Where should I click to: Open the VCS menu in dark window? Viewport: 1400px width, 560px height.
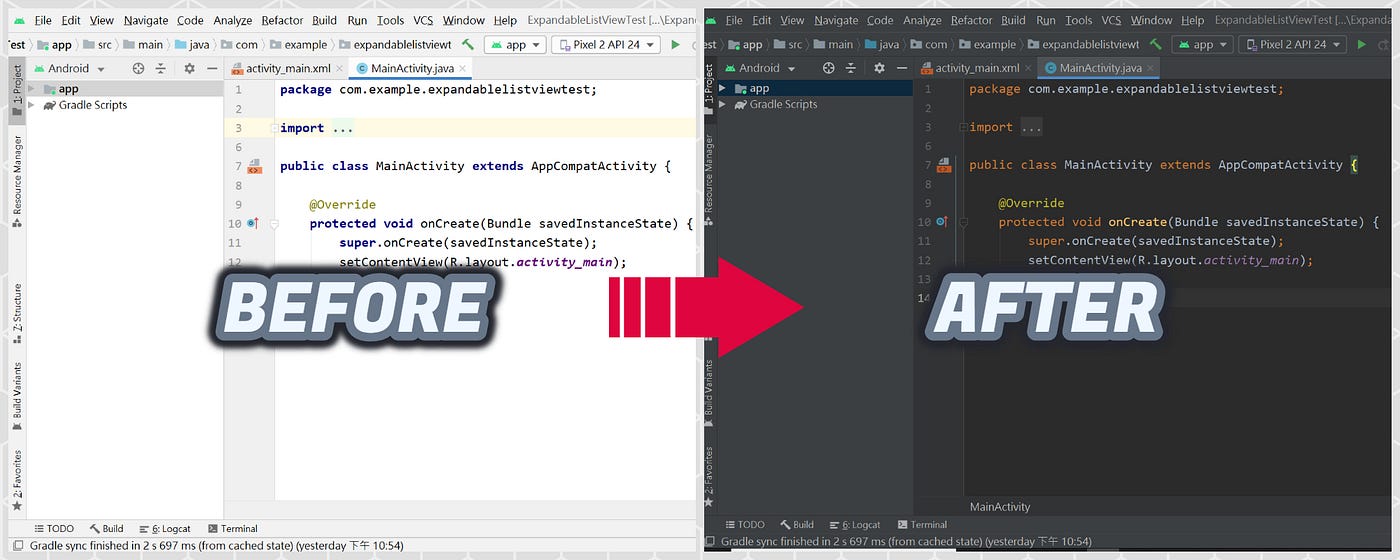pos(1112,20)
